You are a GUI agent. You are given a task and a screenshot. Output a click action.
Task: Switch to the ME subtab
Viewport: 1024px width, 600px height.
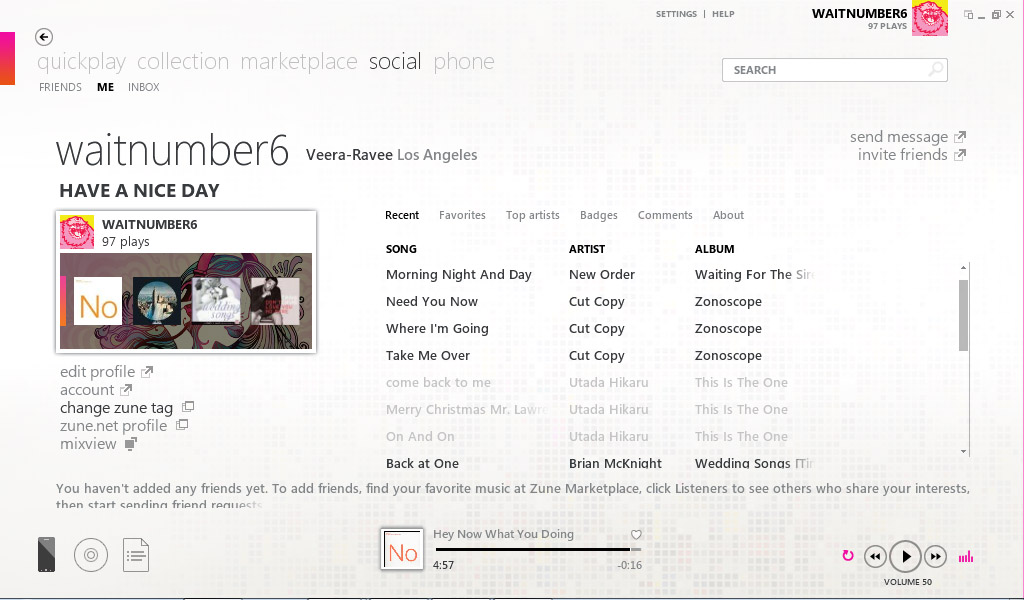coord(106,87)
